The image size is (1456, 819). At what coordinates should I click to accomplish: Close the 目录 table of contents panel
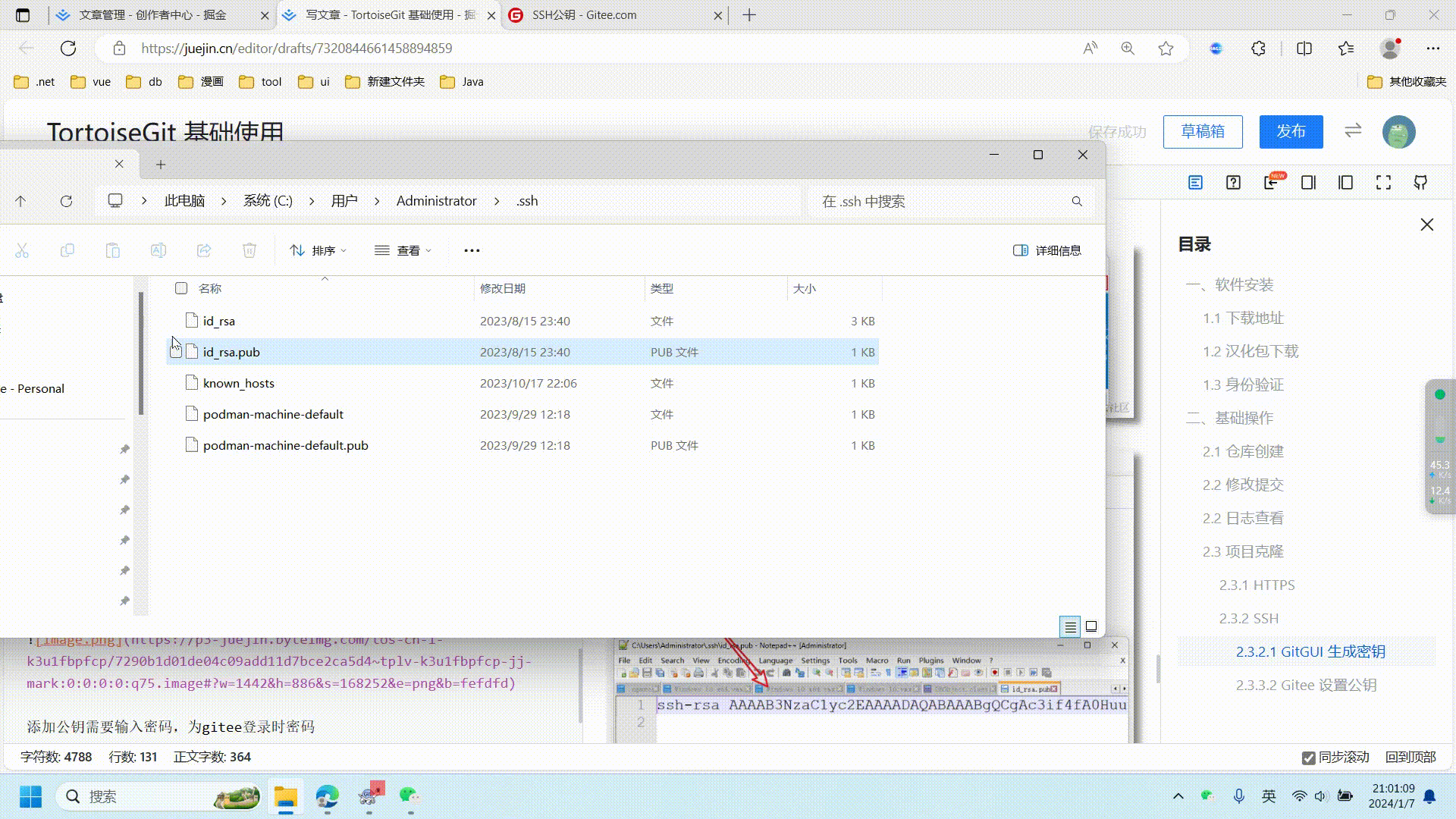pos(1427,224)
